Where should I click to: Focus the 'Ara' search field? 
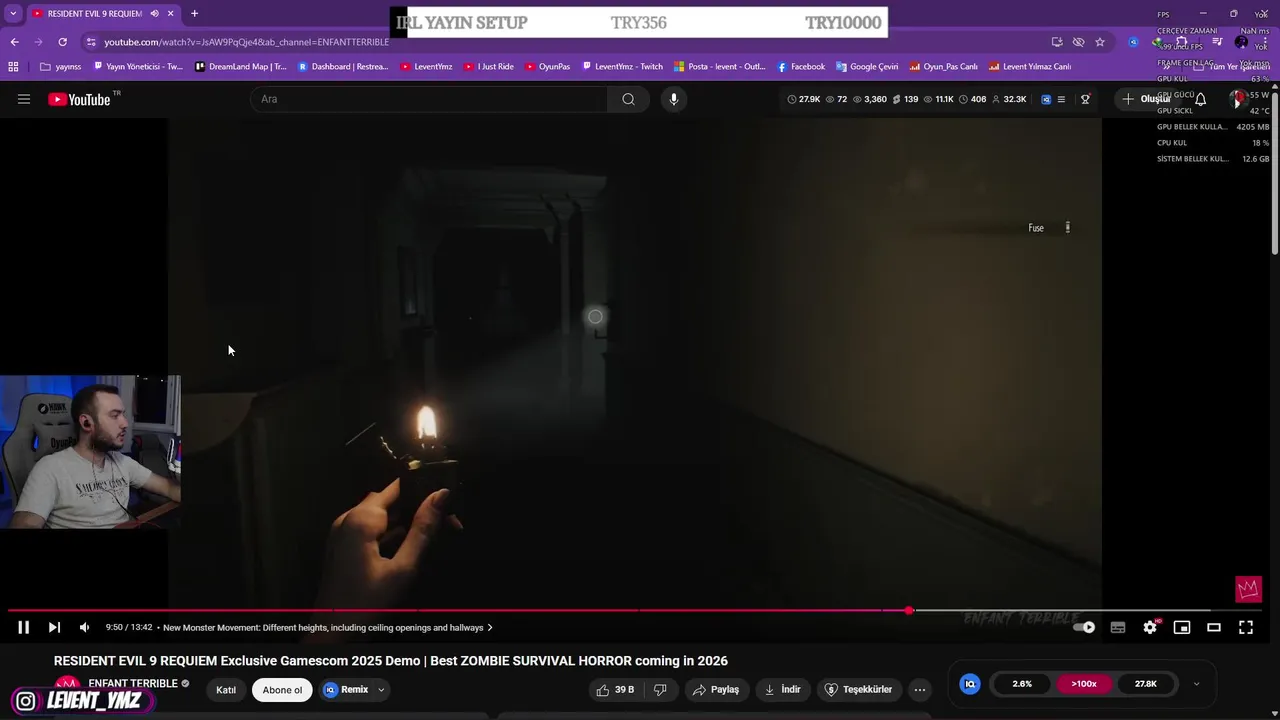(429, 99)
